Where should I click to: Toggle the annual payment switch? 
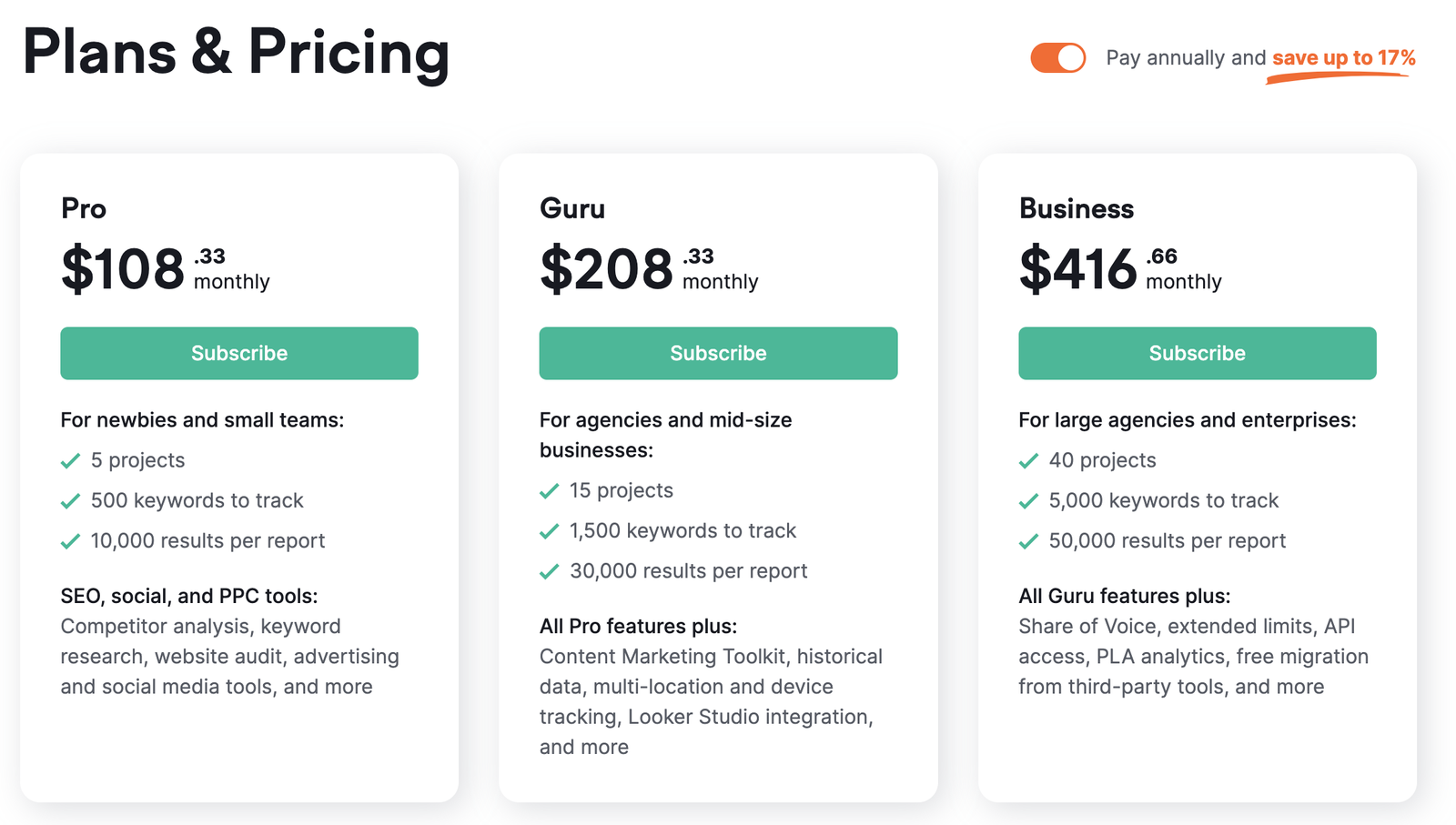1057,58
